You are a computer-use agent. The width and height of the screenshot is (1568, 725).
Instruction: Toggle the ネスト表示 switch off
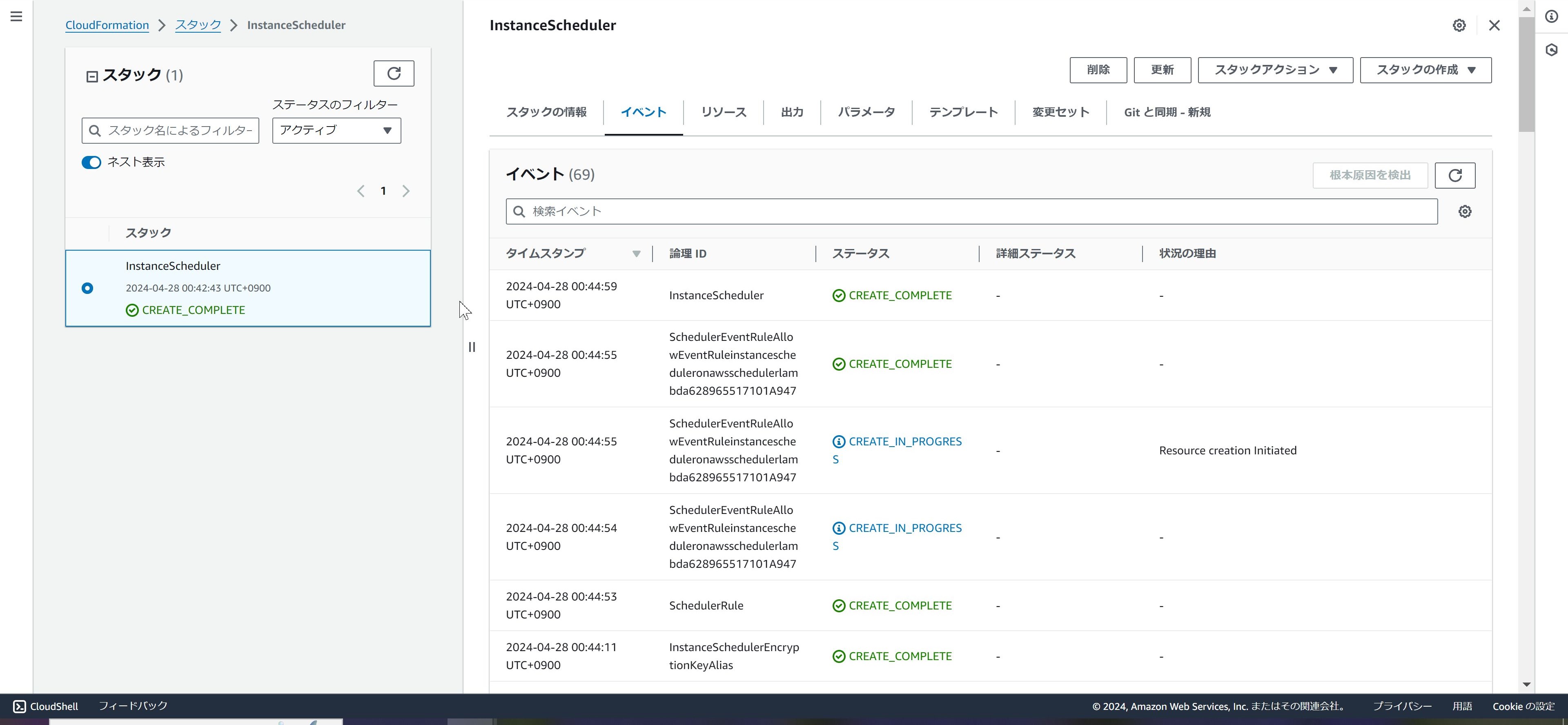(91, 162)
